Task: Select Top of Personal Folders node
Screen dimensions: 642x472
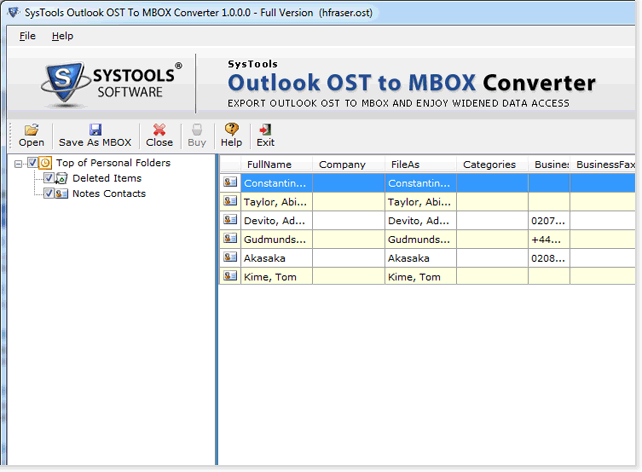Action: click(x=113, y=163)
